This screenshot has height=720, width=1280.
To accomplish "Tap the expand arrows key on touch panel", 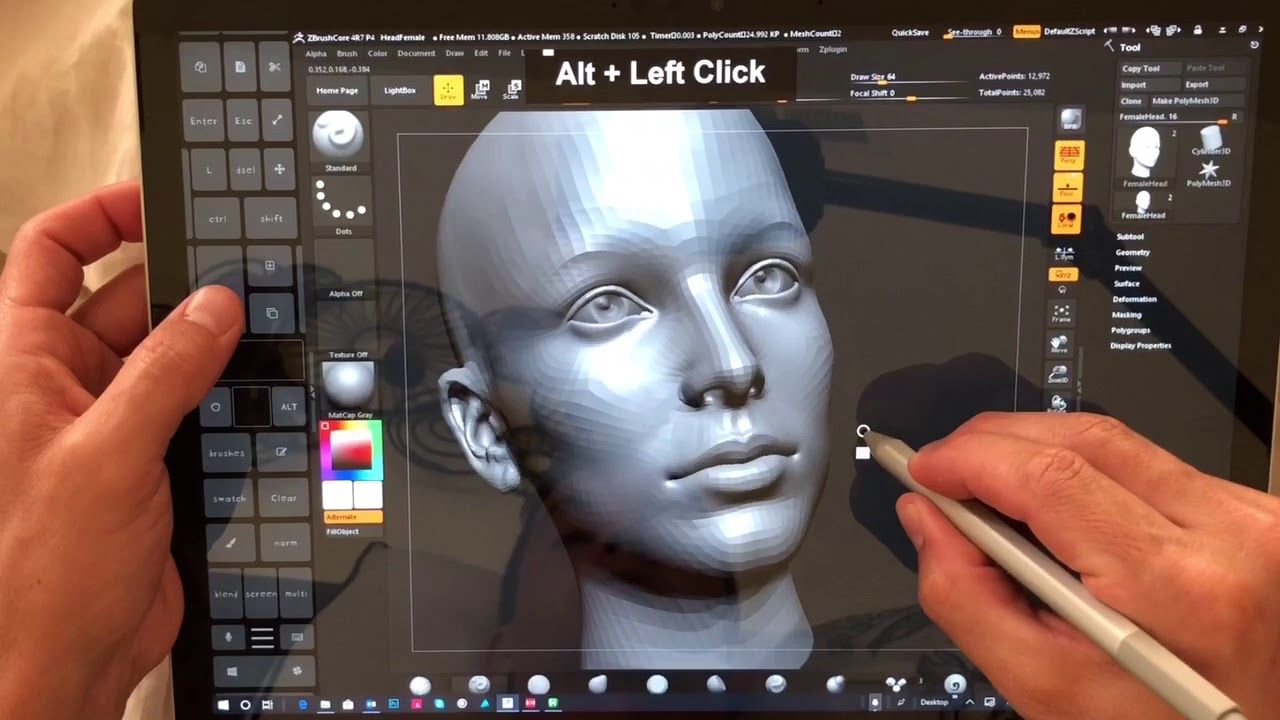I will (277, 120).
